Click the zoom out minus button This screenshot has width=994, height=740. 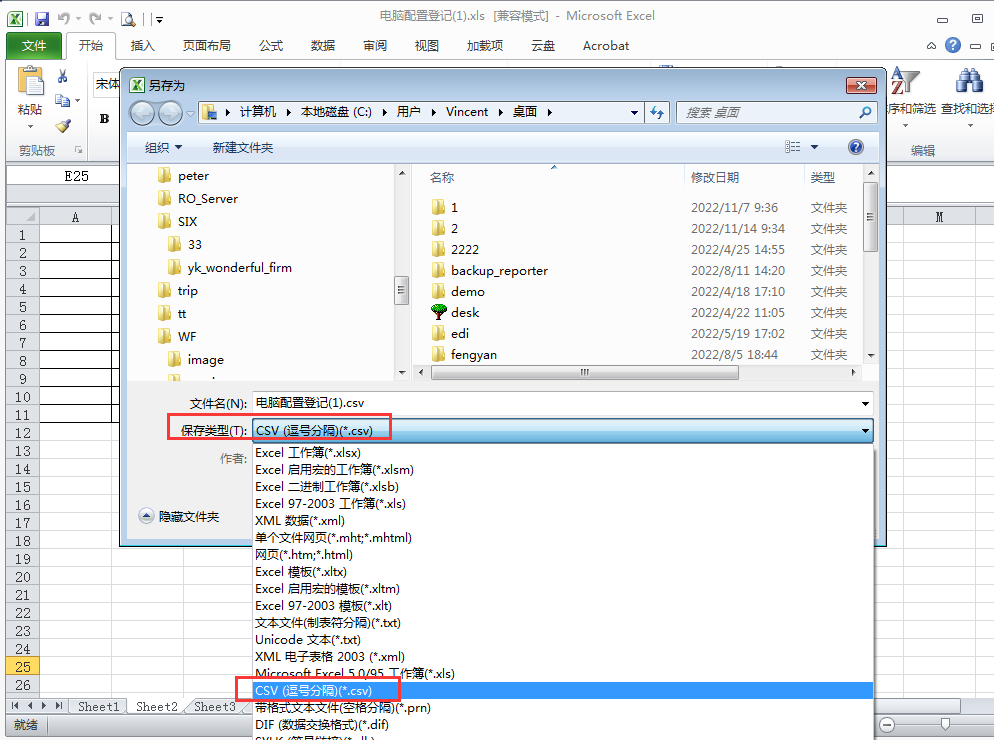(x=887, y=724)
